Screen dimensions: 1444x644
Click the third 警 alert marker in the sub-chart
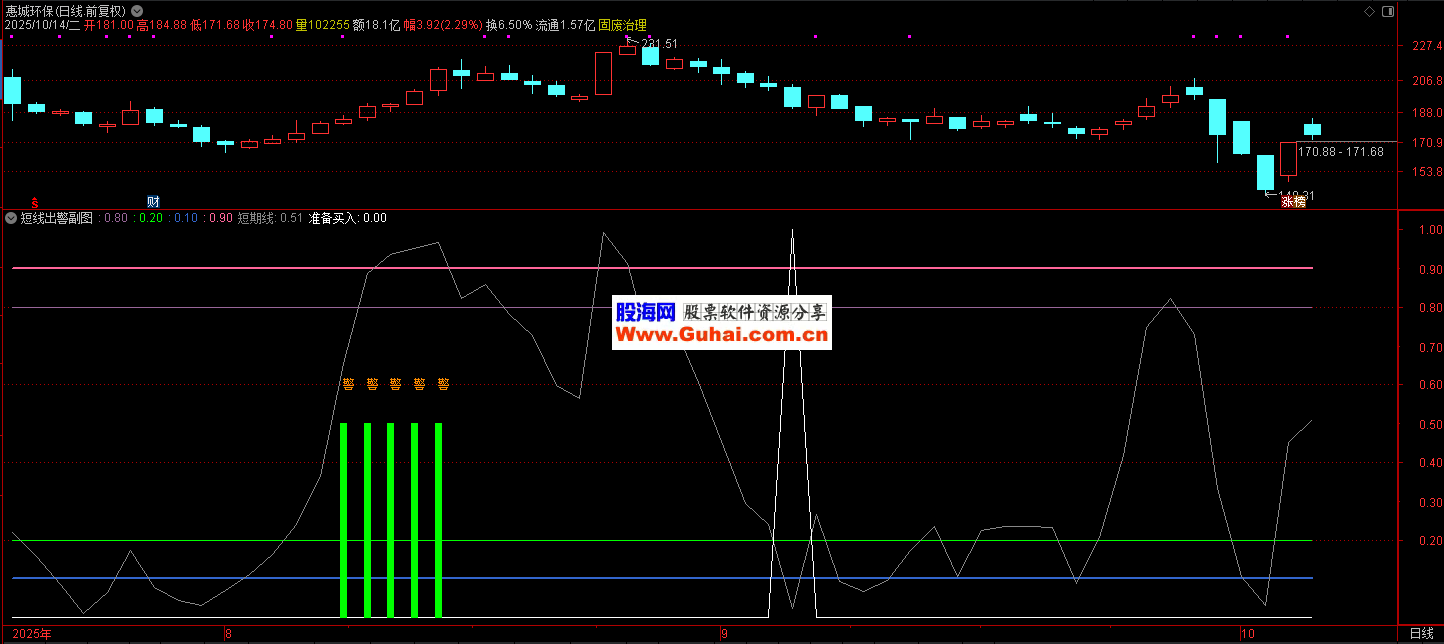pyautogui.click(x=395, y=383)
